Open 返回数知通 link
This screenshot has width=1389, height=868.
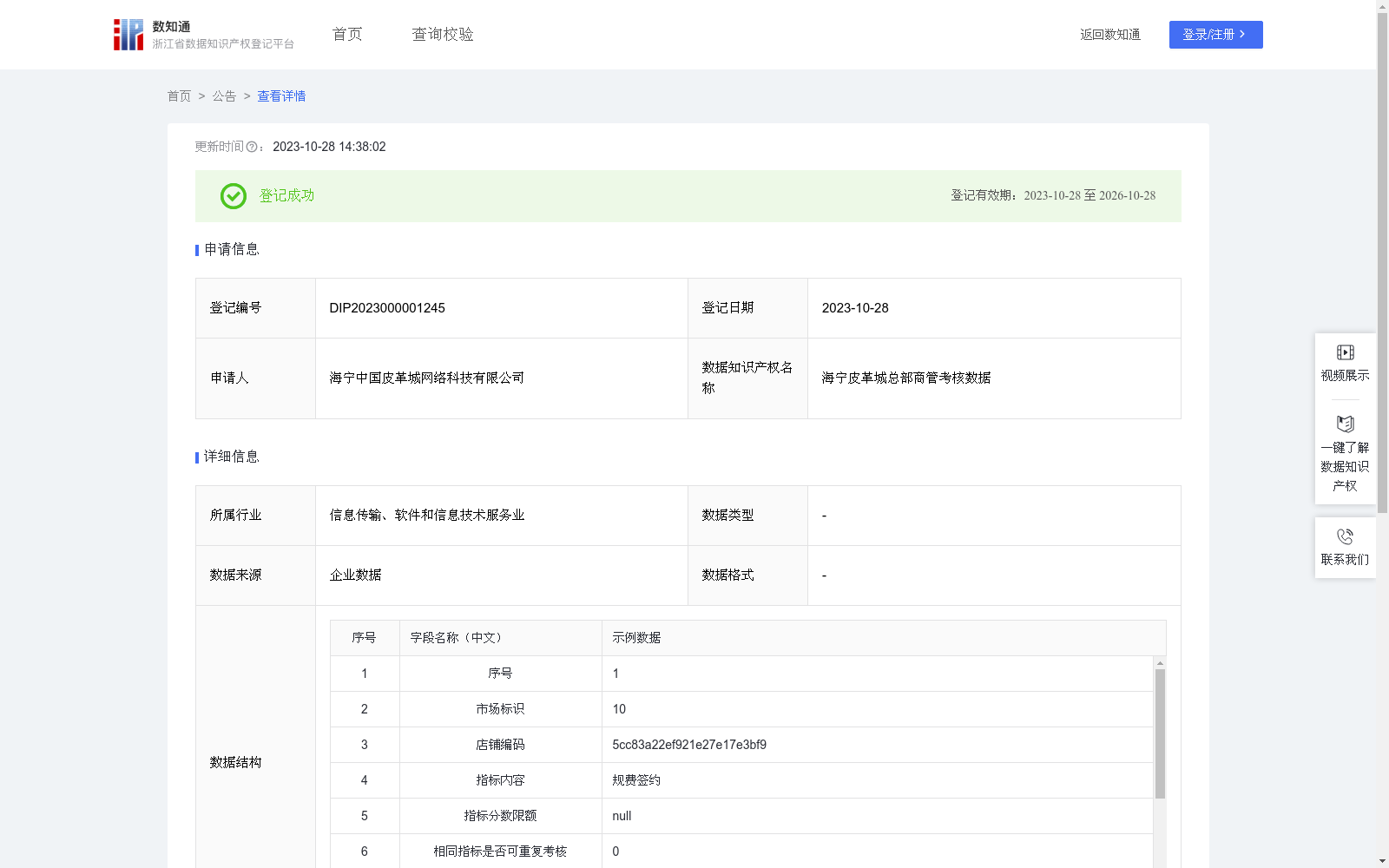pyautogui.click(x=1109, y=35)
